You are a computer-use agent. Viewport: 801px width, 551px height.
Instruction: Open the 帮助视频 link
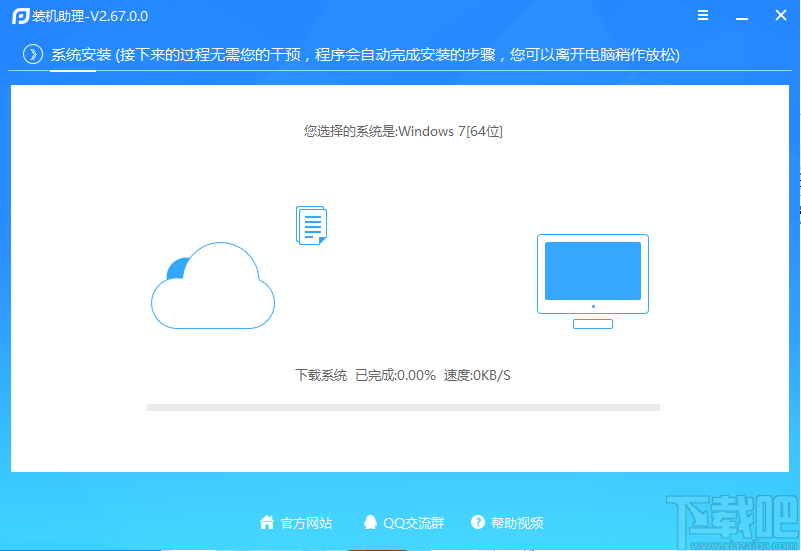pyautogui.click(x=517, y=523)
